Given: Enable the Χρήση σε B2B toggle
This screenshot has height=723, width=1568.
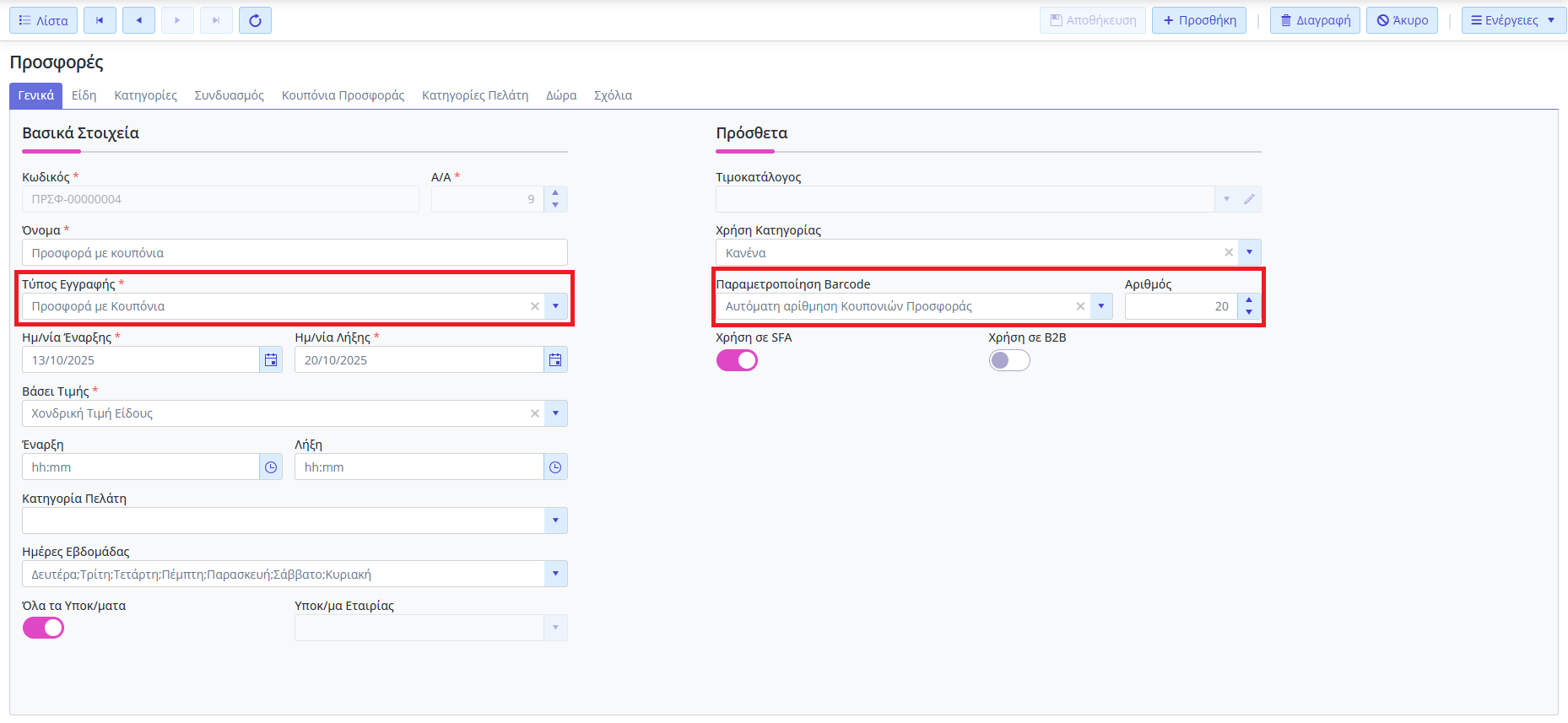Looking at the screenshot, I should point(1009,360).
